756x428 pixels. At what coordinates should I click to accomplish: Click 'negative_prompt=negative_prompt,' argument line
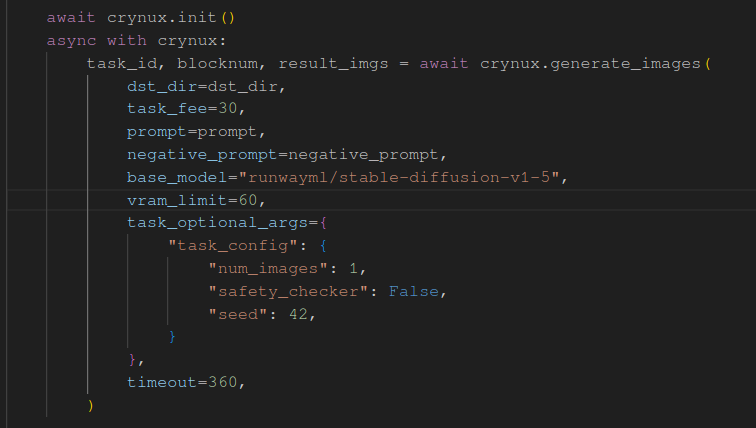(287, 155)
